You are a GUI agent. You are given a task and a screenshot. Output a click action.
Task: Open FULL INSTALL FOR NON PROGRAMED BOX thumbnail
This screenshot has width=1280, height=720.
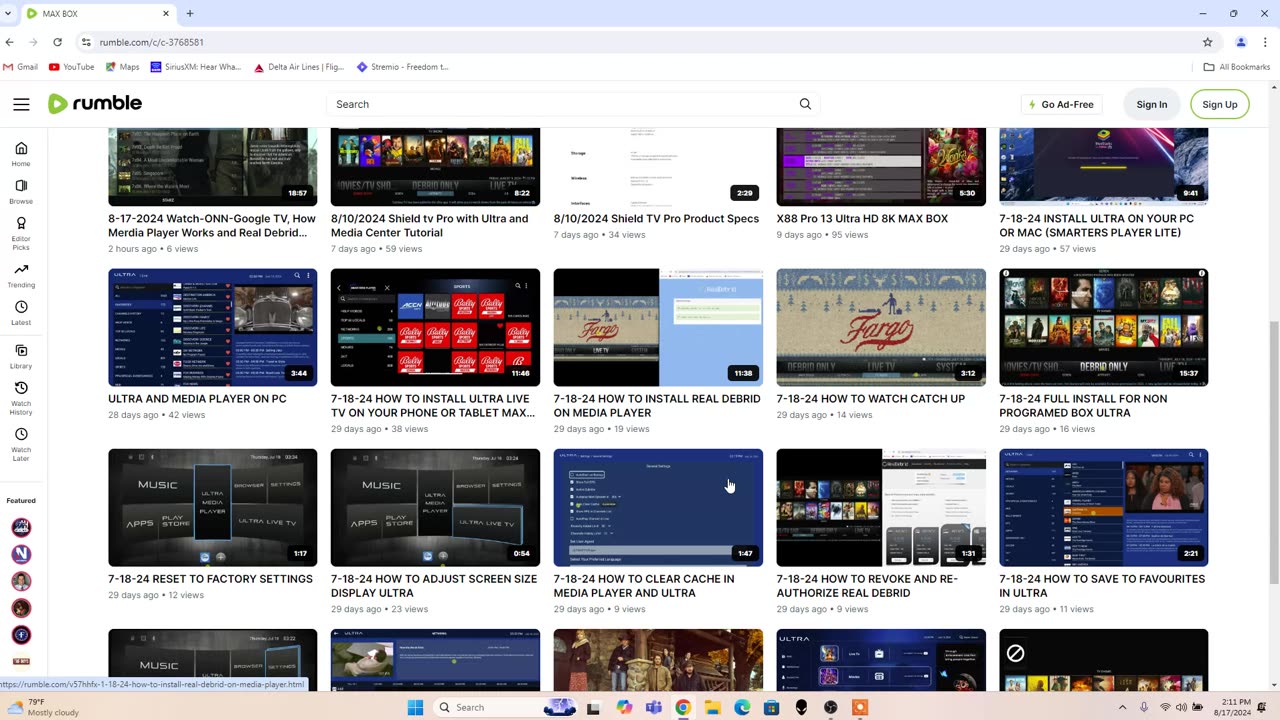click(1104, 327)
